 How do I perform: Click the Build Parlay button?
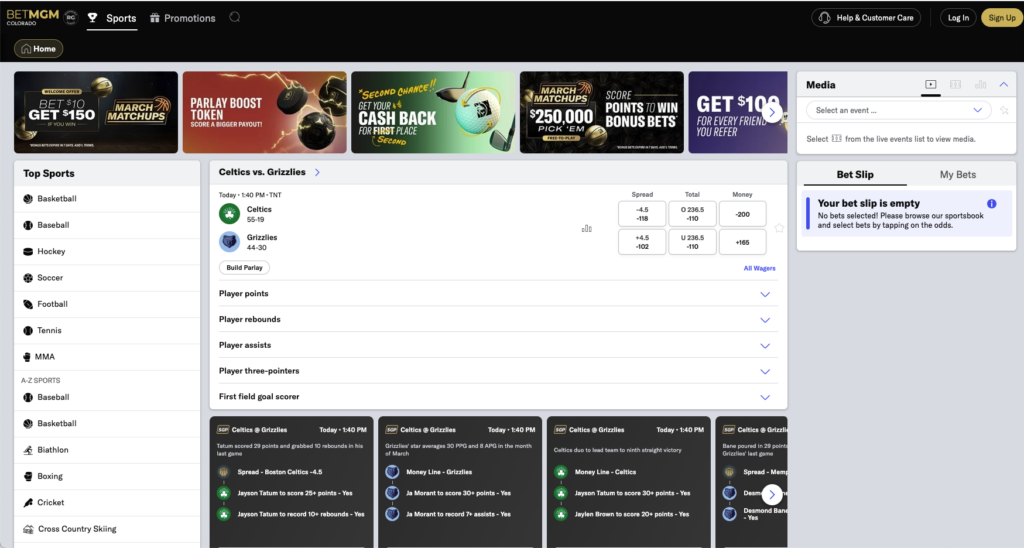[x=244, y=268]
